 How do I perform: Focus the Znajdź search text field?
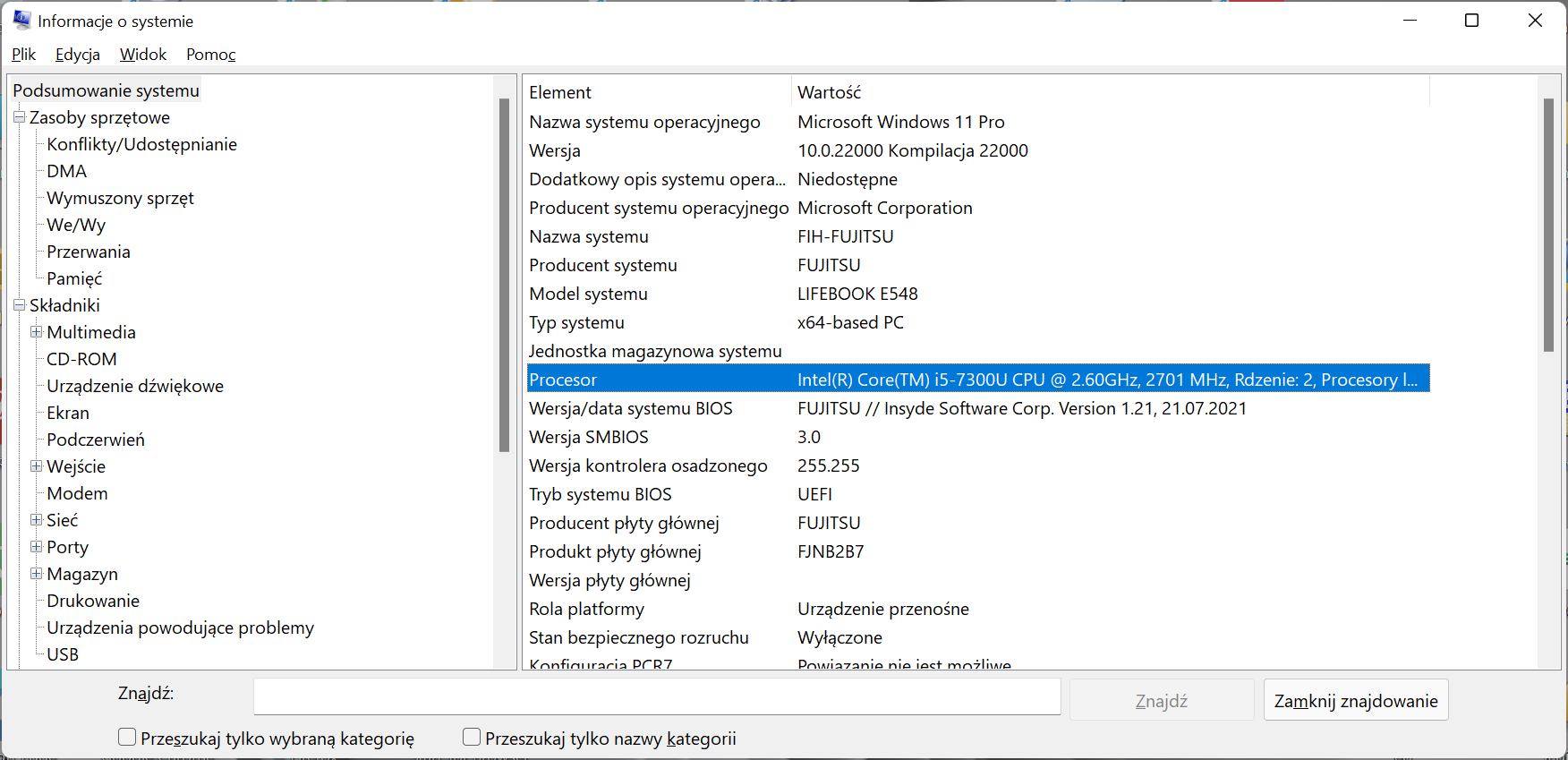pos(657,696)
